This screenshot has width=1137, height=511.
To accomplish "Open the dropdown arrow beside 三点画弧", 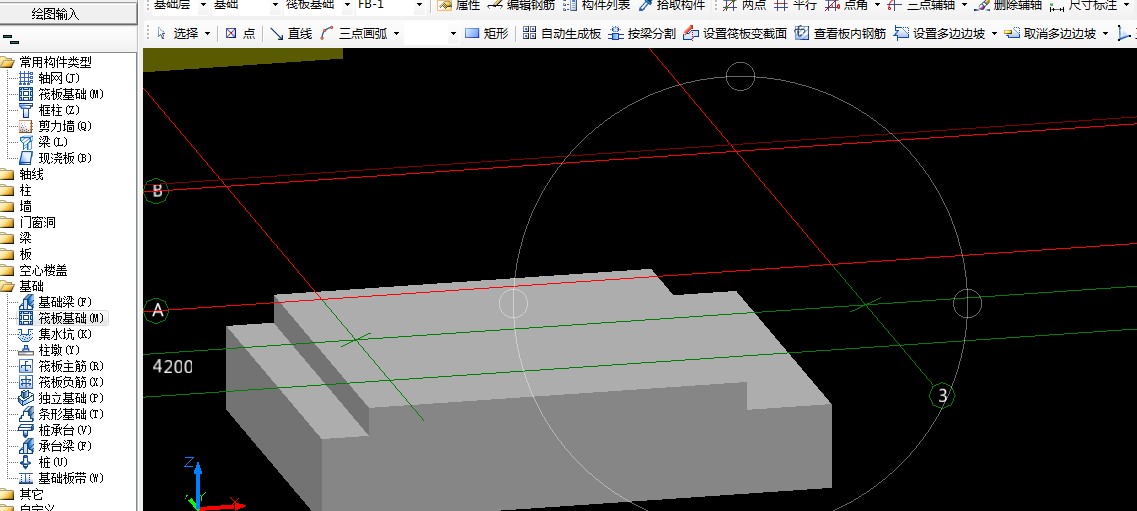I will tap(396, 33).
